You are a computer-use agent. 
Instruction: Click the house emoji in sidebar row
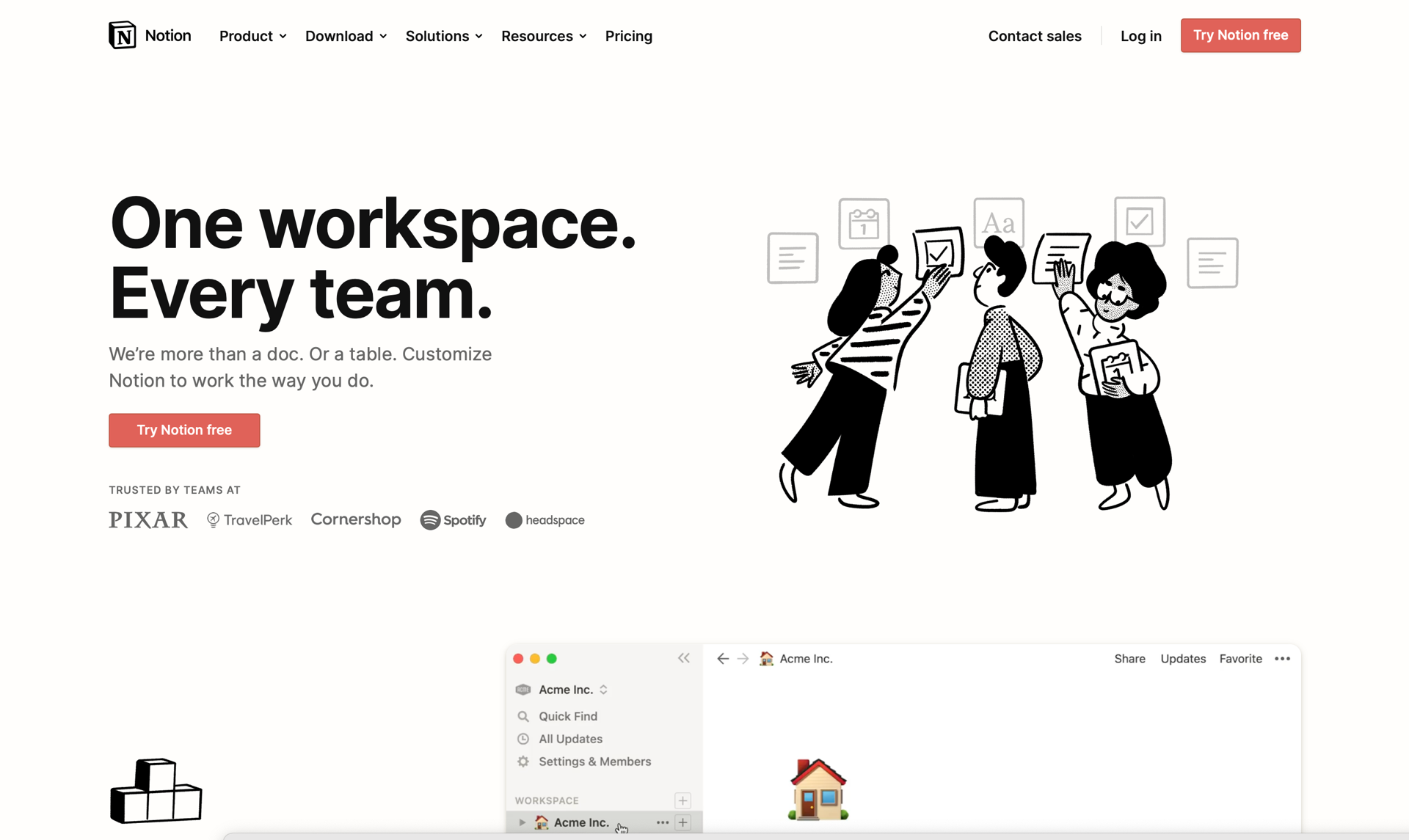(x=542, y=822)
